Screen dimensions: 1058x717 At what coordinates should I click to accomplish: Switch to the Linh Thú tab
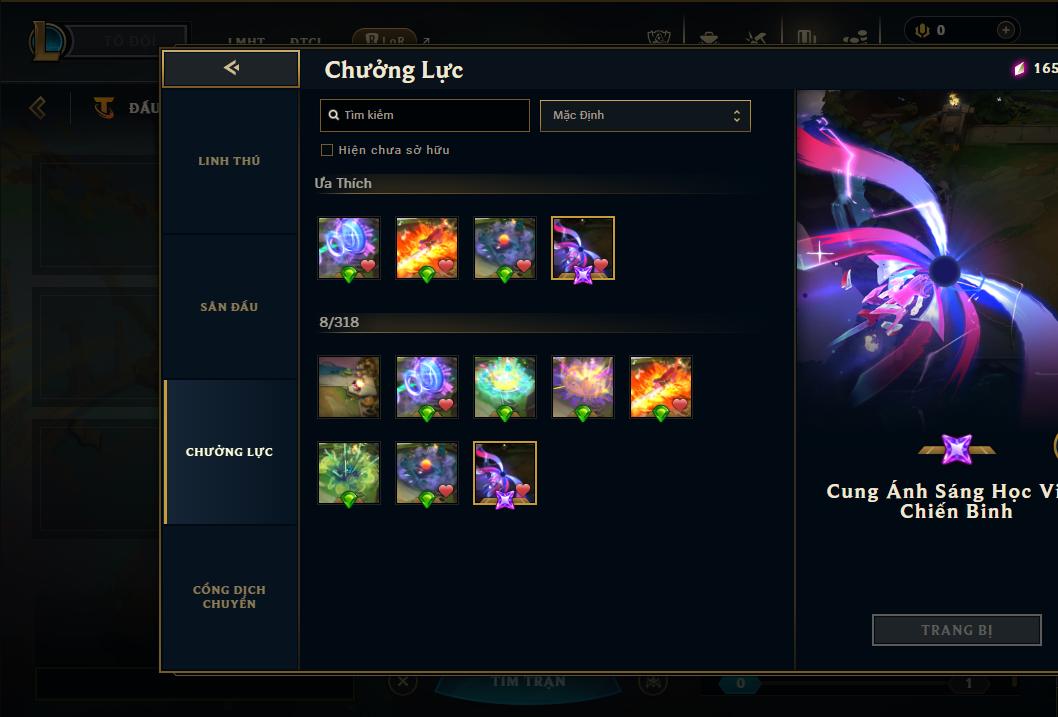[229, 161]
